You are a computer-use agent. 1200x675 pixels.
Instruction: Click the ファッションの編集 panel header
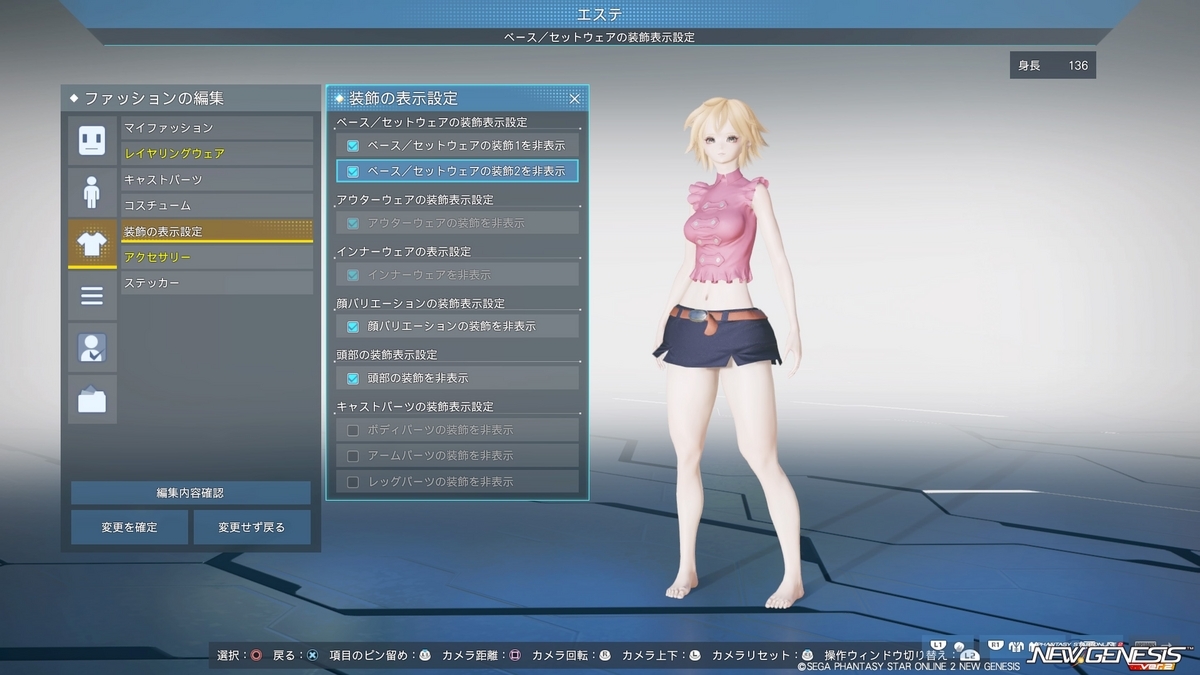[190, 98]
